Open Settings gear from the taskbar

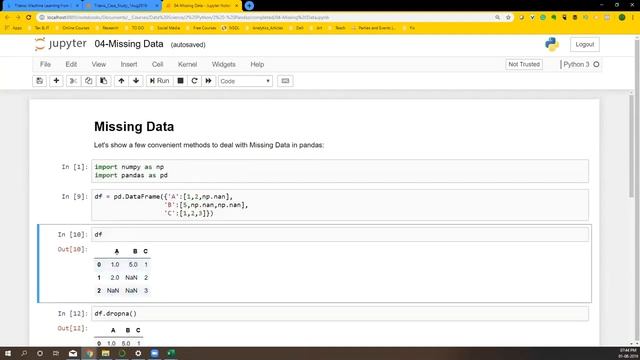point(138,353)
